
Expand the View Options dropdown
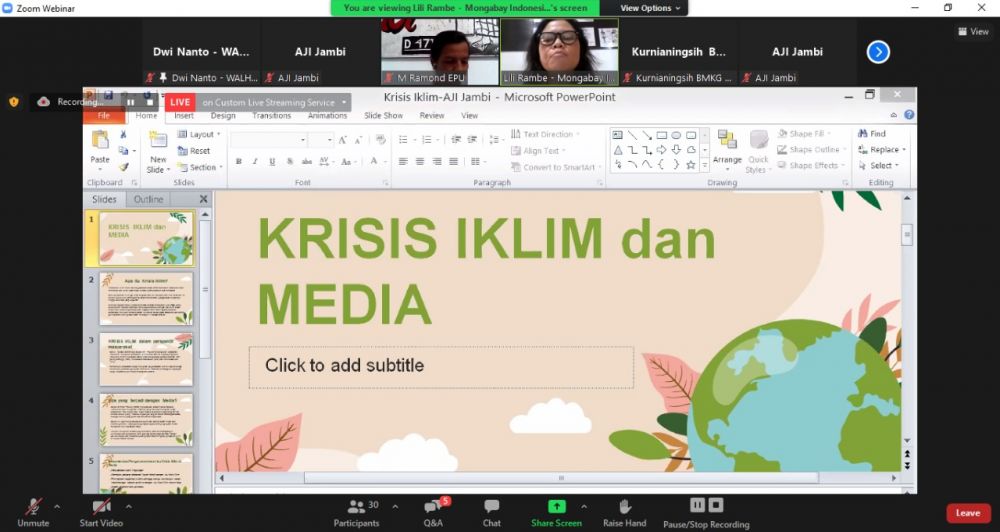(x=650, y=8)
